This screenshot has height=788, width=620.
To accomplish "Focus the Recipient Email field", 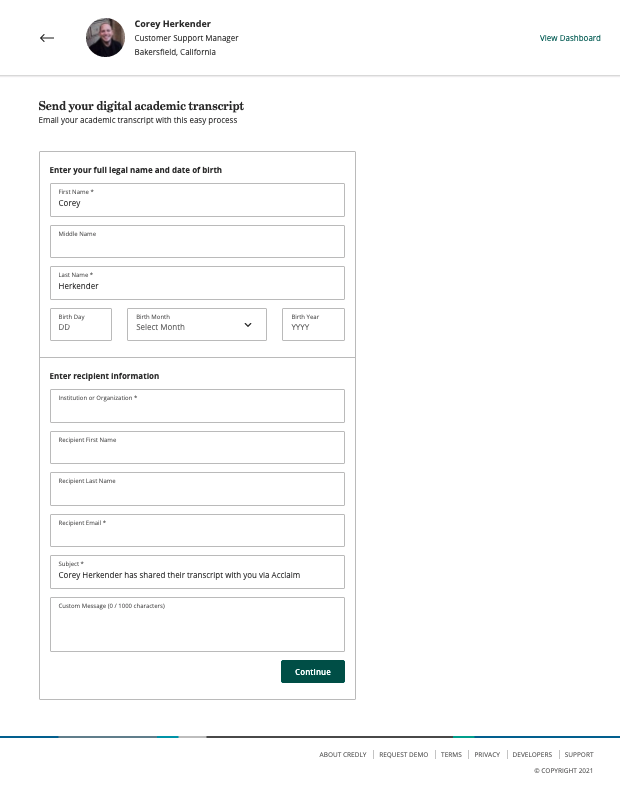I will tap(197, 530).
